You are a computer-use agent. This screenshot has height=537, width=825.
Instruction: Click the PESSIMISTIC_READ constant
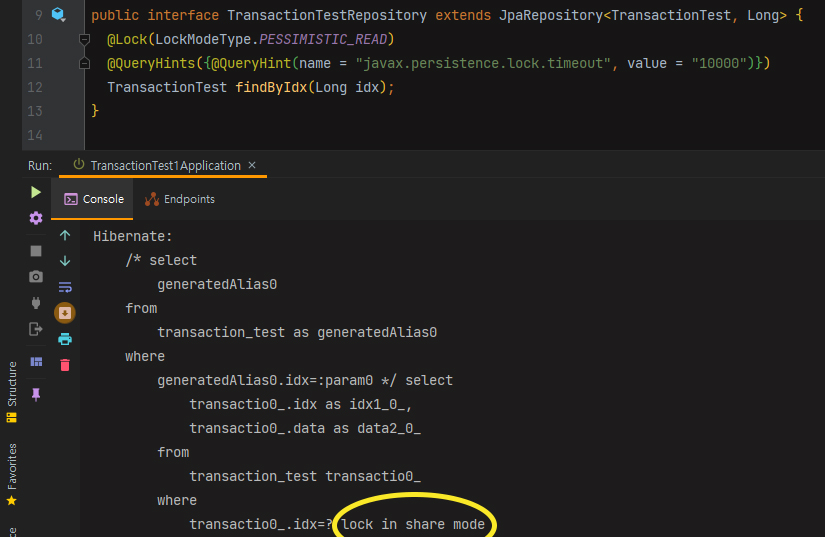pos(323,39)
